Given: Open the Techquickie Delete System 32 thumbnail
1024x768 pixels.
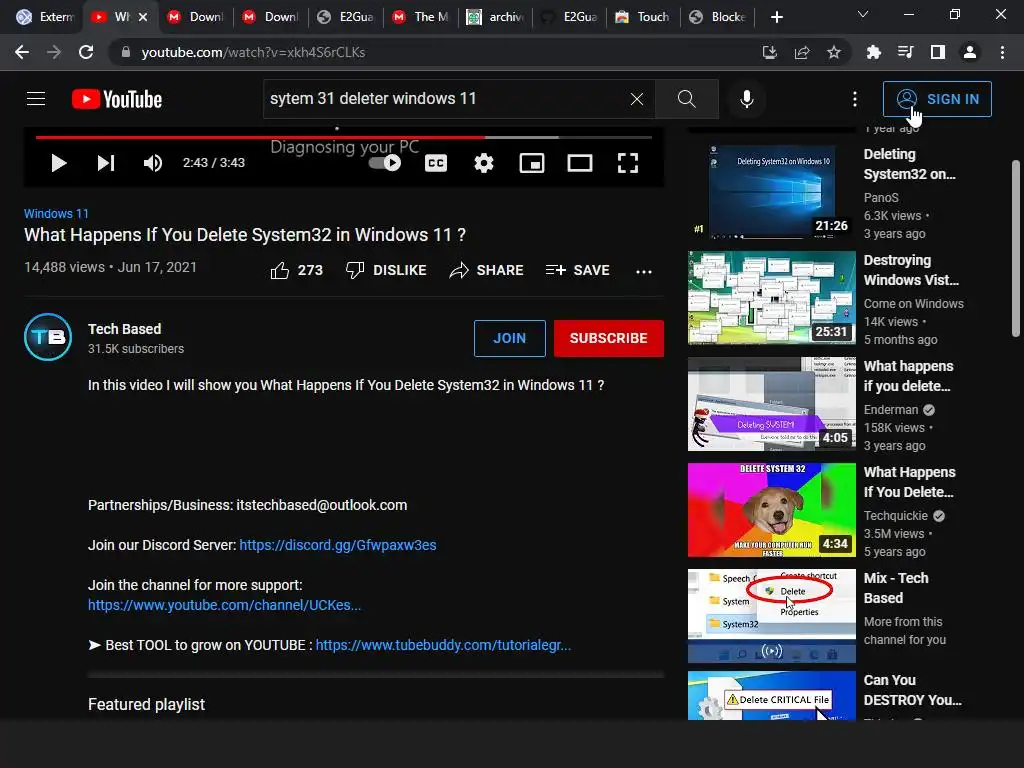Looking at the screenshot, I should 771,509.
